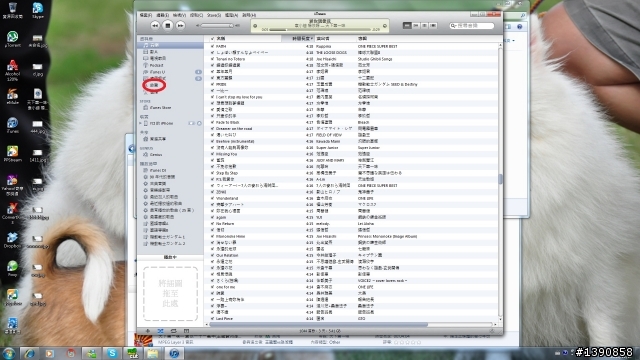This screenshot has height=360, width=640.
Task: Uncheck the Last Piece checkbox
Action: point(212,319)
